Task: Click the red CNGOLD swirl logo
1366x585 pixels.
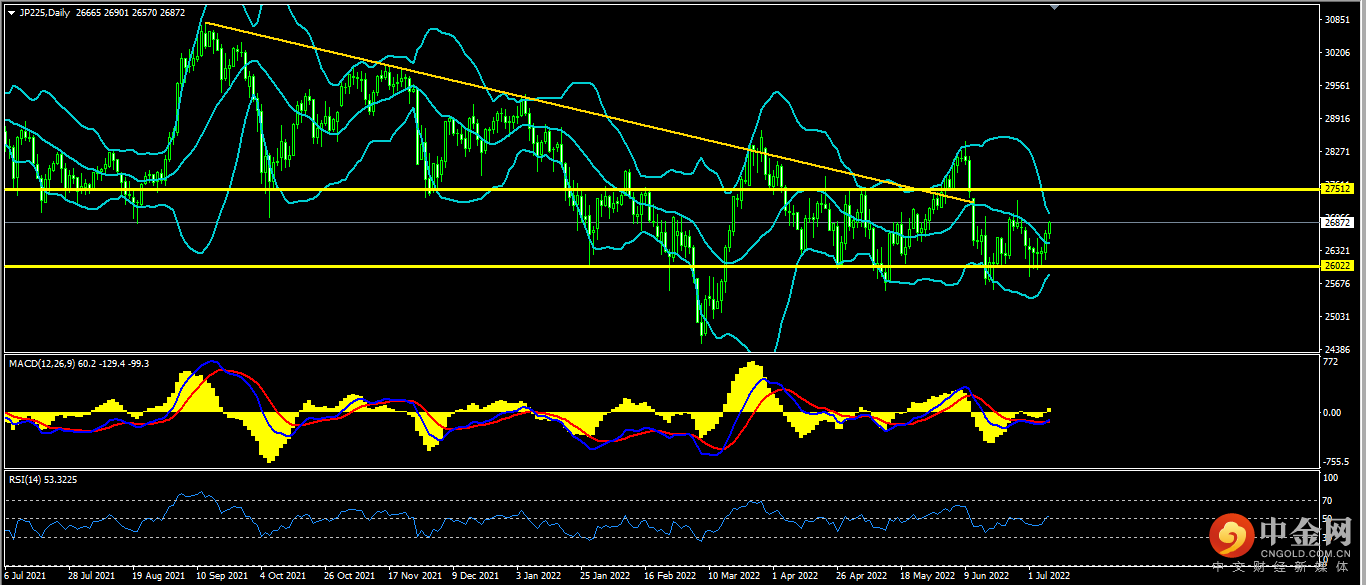Action: tap(1230, 538)
